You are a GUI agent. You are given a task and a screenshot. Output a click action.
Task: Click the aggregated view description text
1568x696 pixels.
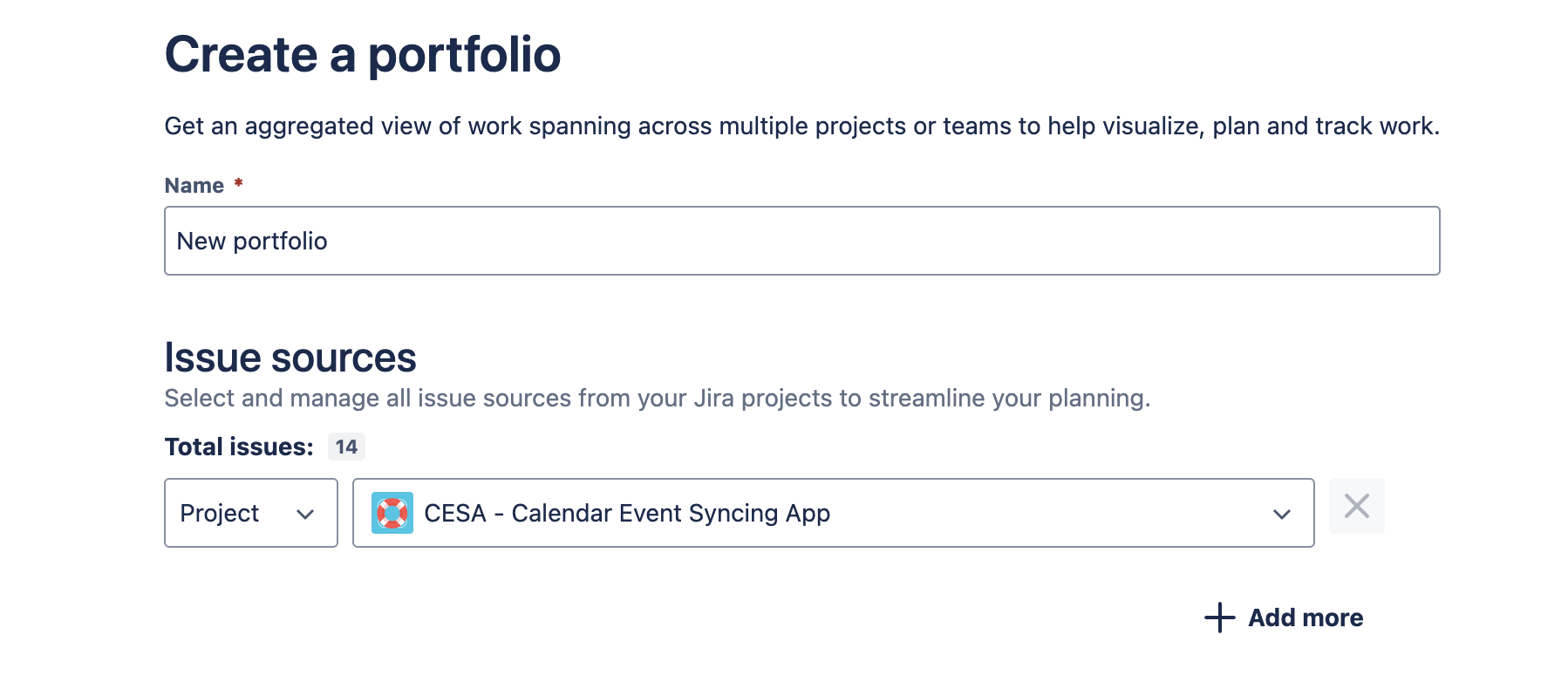[x=801, y=126]
